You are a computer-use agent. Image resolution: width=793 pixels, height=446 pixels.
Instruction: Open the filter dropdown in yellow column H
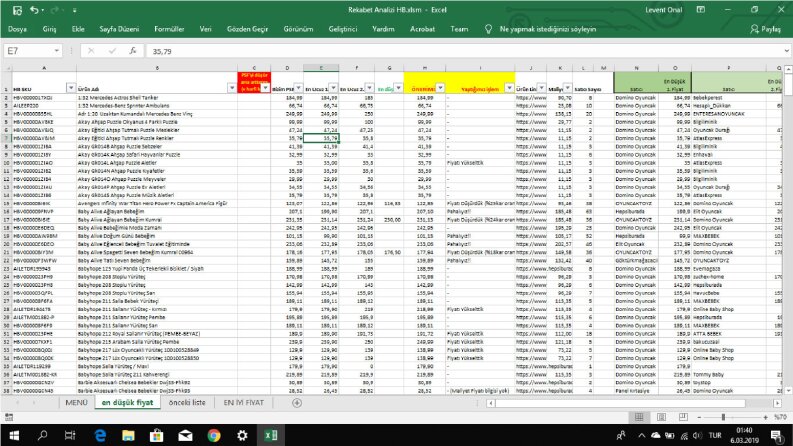440,88
